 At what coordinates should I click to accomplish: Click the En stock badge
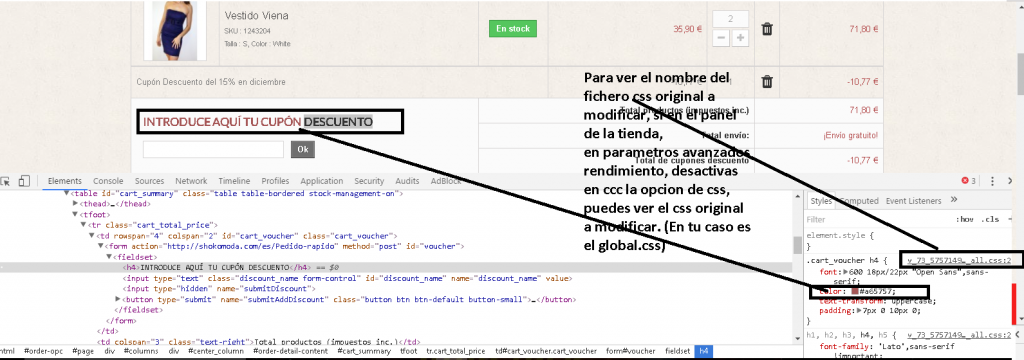coord(513,29)
